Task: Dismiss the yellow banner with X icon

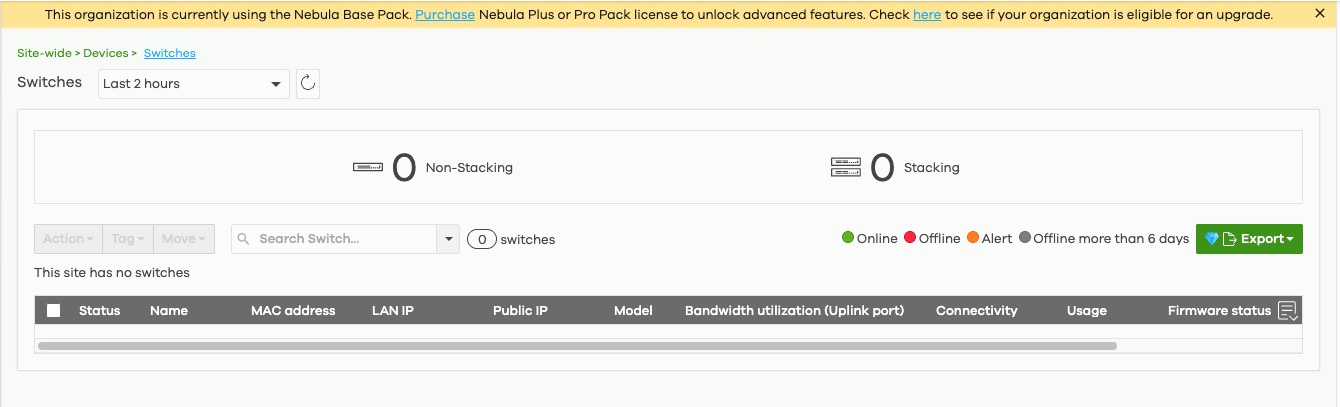Action: click(x=1320, y=15)
